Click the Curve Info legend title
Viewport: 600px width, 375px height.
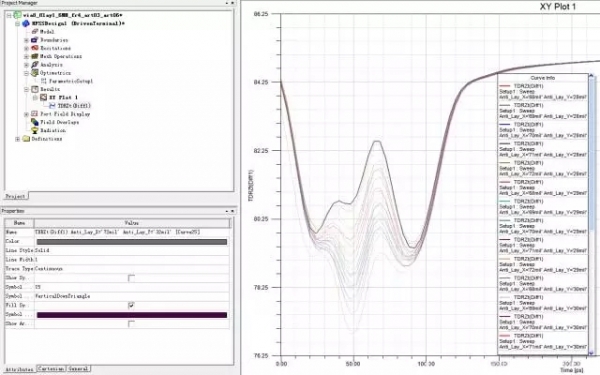tap(543, 78)
